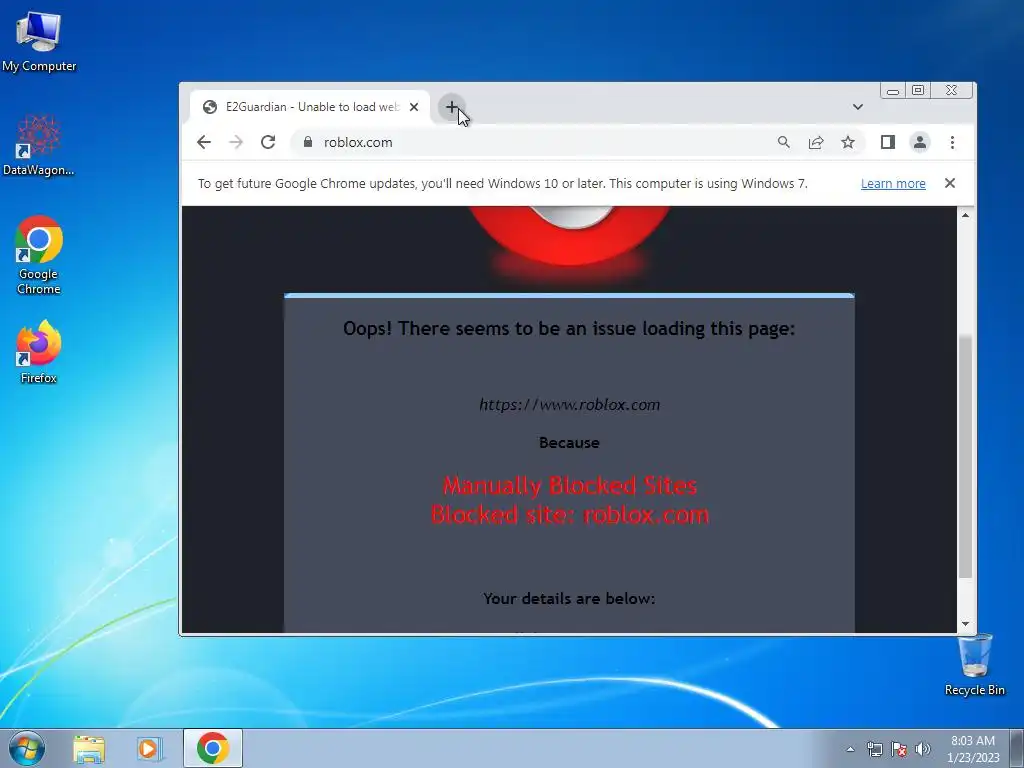Screen dimensions: 1024x768
Task: Click scrollbar up arrow in Chrome
Action: click(965, 215)
